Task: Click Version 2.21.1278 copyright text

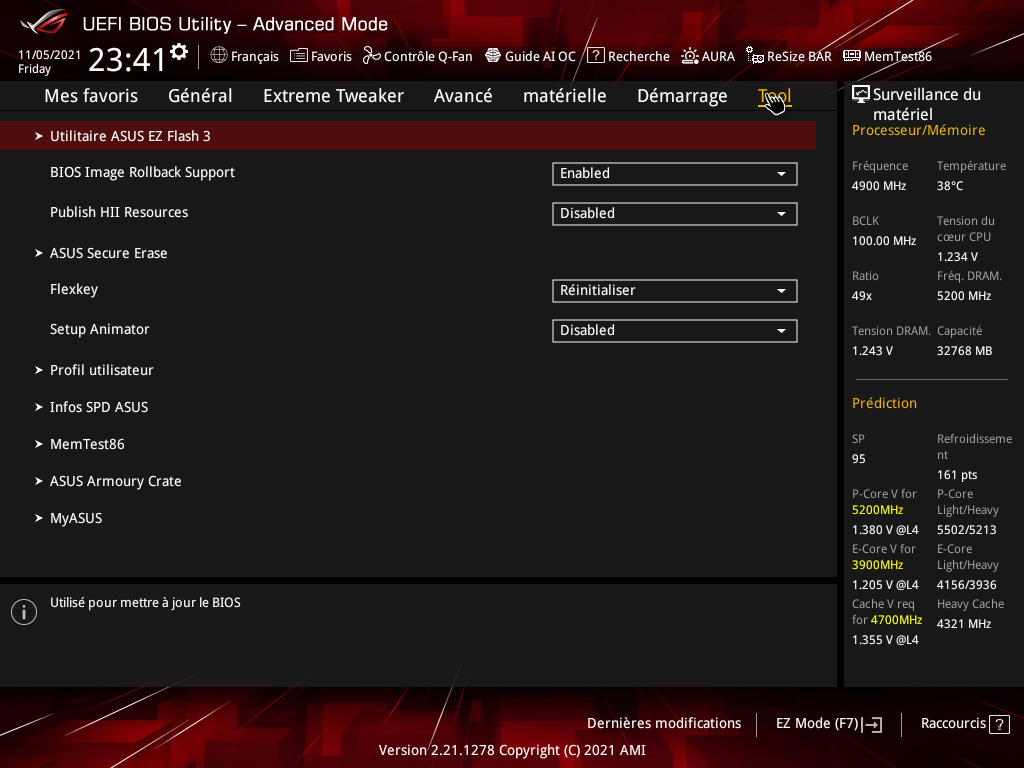Action: click(x=512, y=750)
